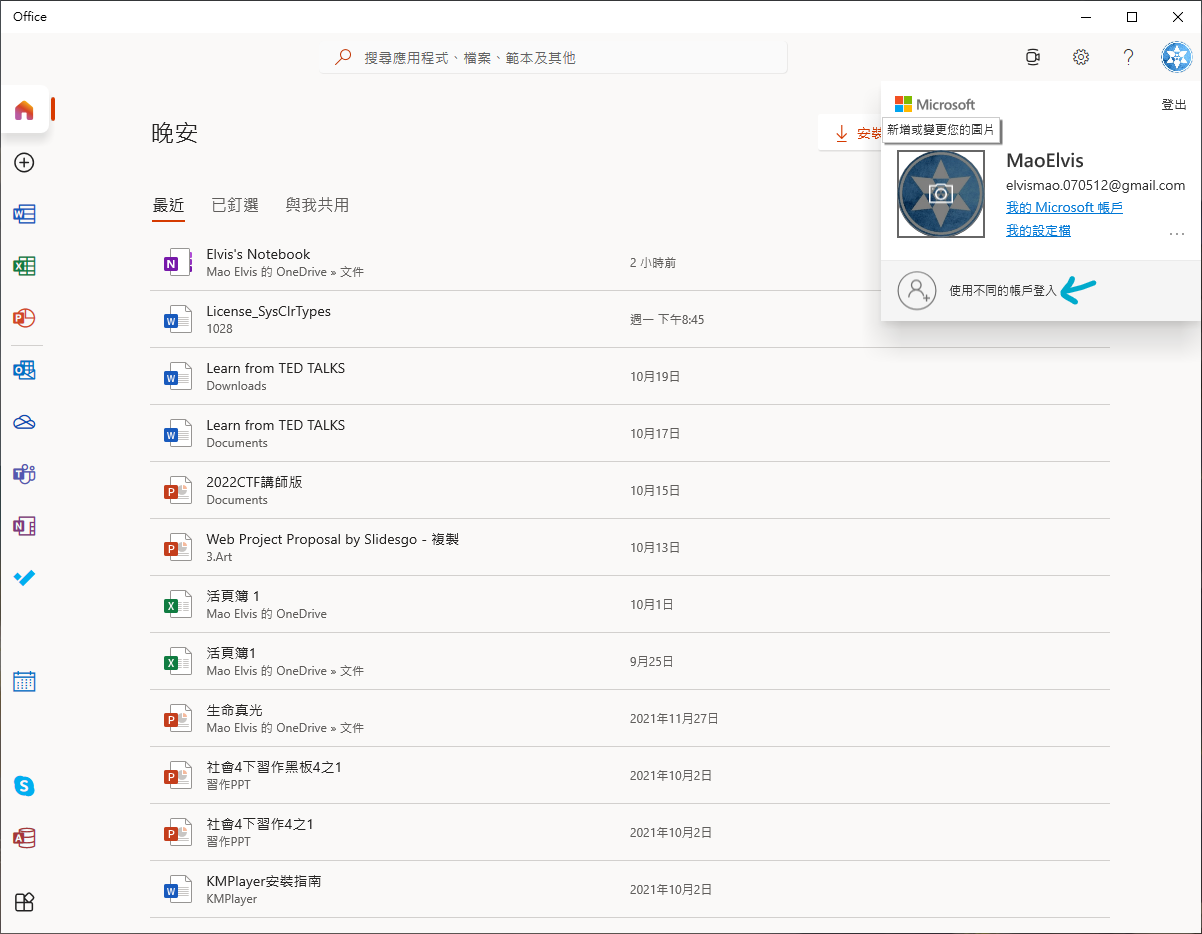Open OneDrive cloud icon in sidebar
1202x934 pixels.
point(24,422)
